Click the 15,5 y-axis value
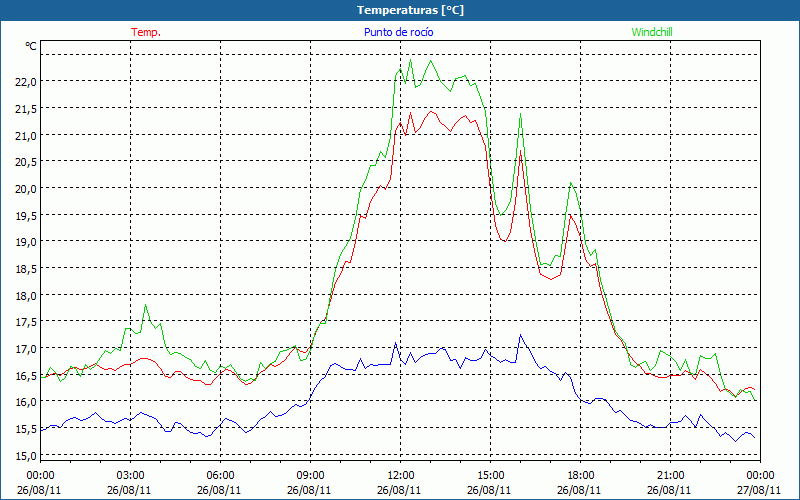This screenshot has height=500, width=800. point(25,429)
